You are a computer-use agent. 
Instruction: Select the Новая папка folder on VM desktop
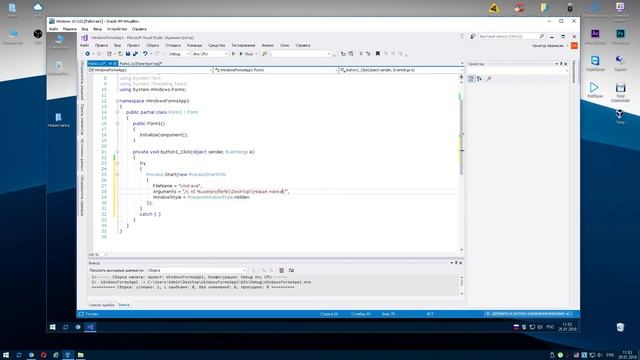click(x=59, y=120)
